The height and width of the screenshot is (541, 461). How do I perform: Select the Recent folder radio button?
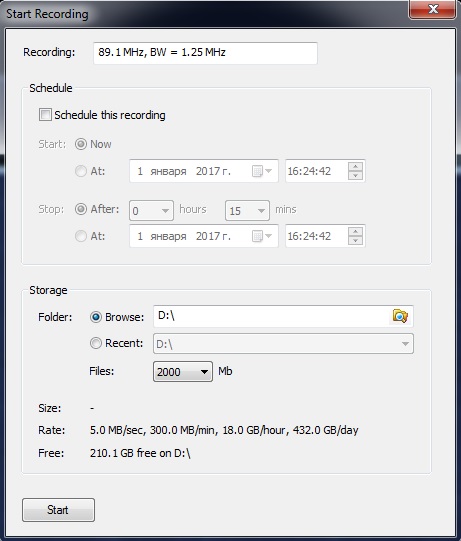96,343
